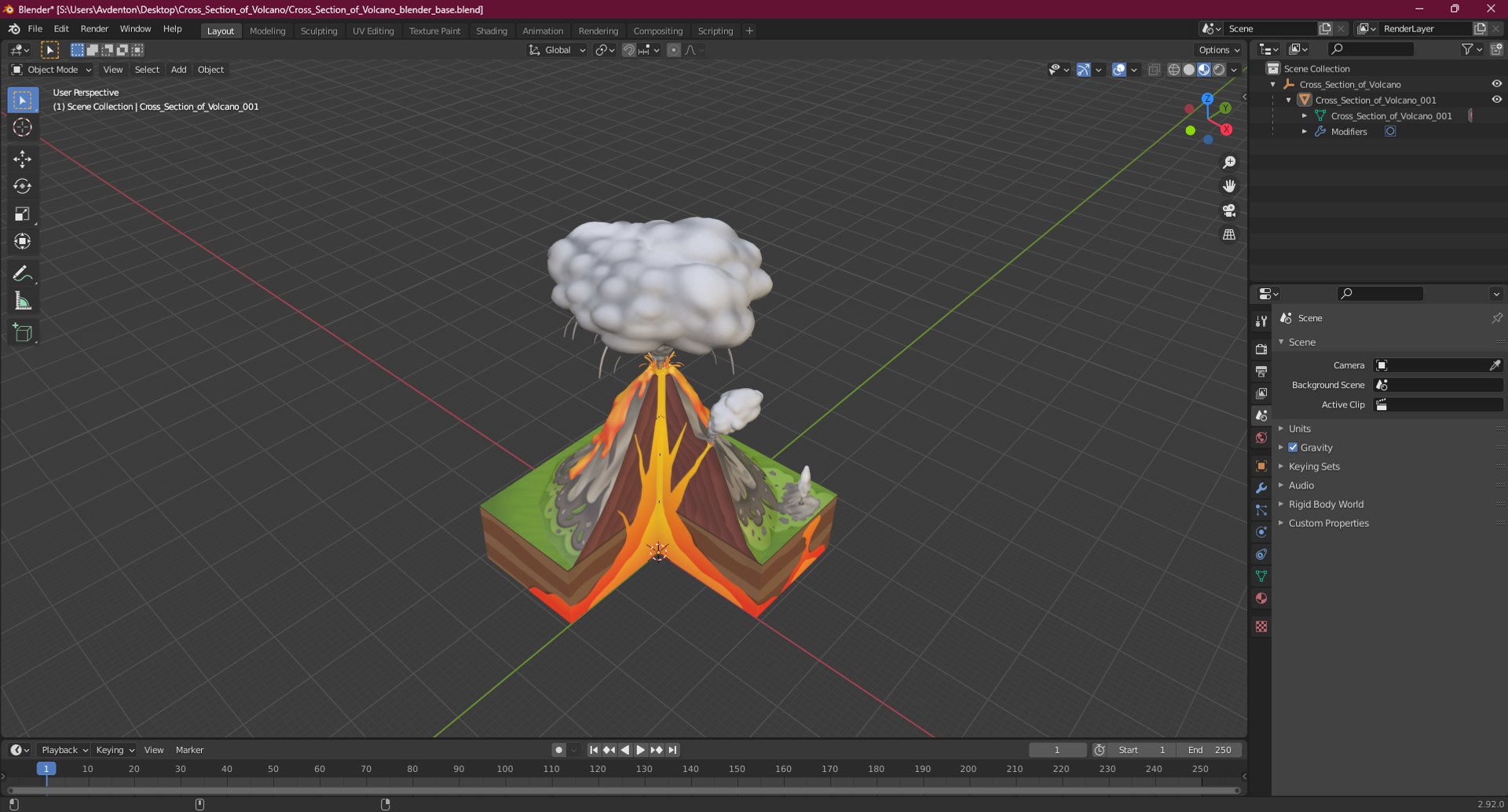Open the Playback dropdown in timeline

[x=64, y=750]
